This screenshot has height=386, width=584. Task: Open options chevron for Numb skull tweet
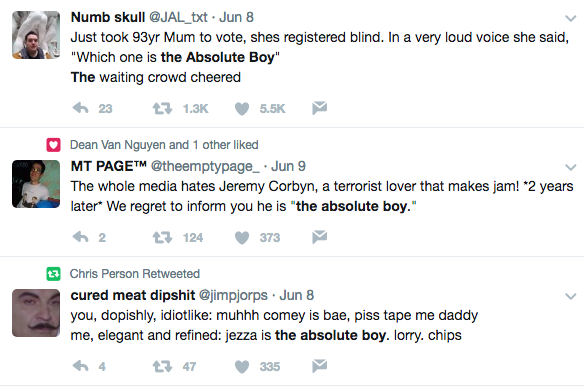[x=571, y=18]
